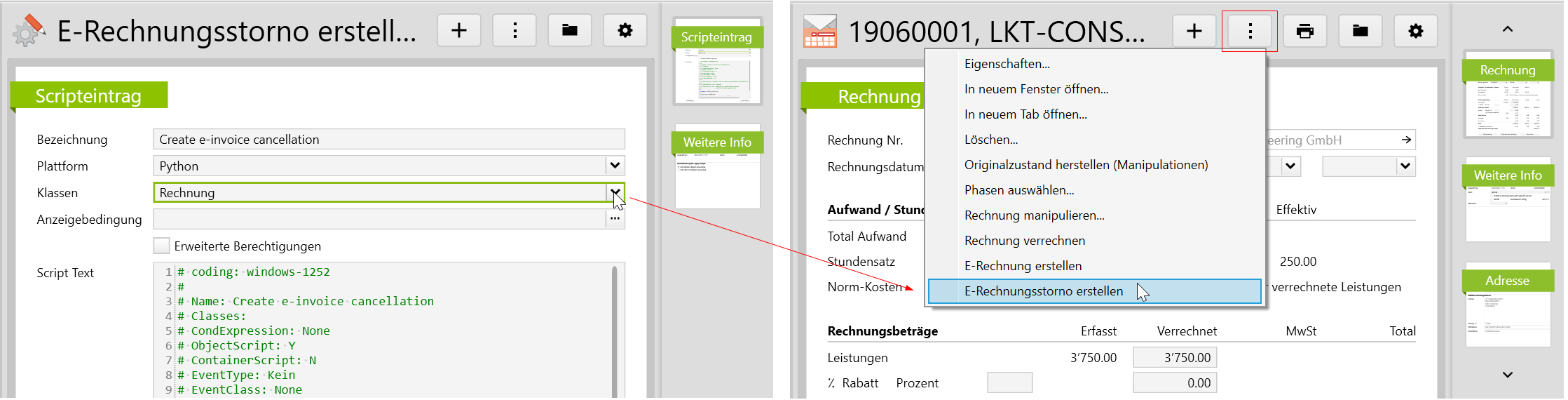Select Rechnung manipulieren... menu item
The width and height of the screenshot is (1568, 400).
pos(1034,215)
